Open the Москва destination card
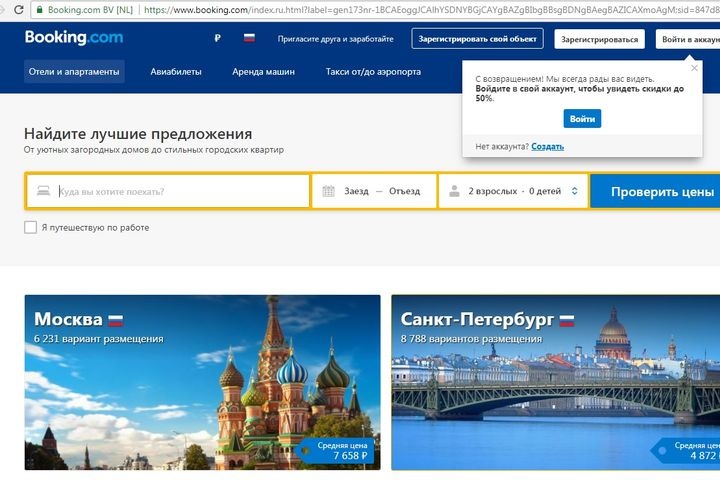This screenshot has height=480, width=720. 202,382
